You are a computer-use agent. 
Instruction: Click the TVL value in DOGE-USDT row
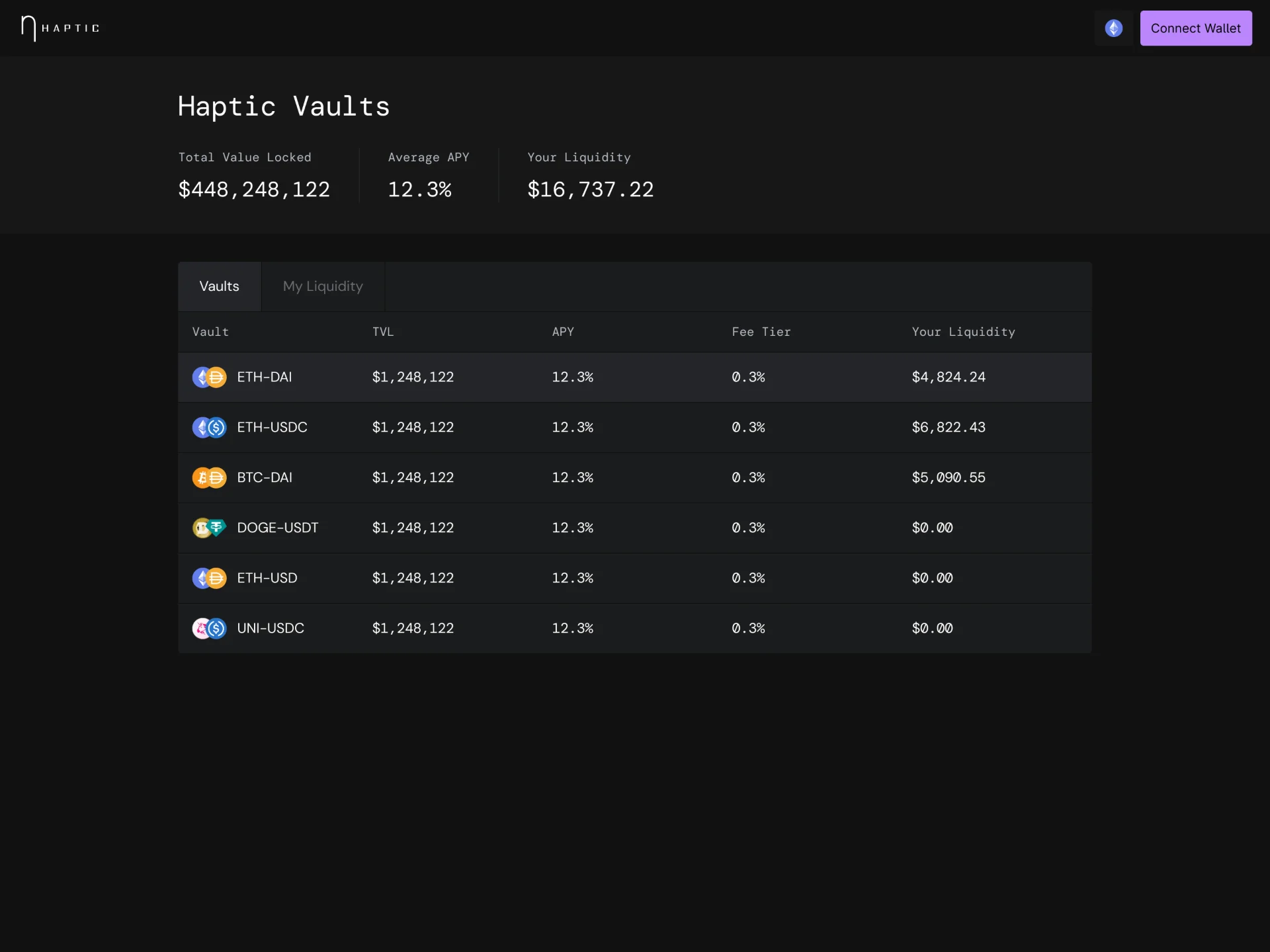(x=413, y=528)
